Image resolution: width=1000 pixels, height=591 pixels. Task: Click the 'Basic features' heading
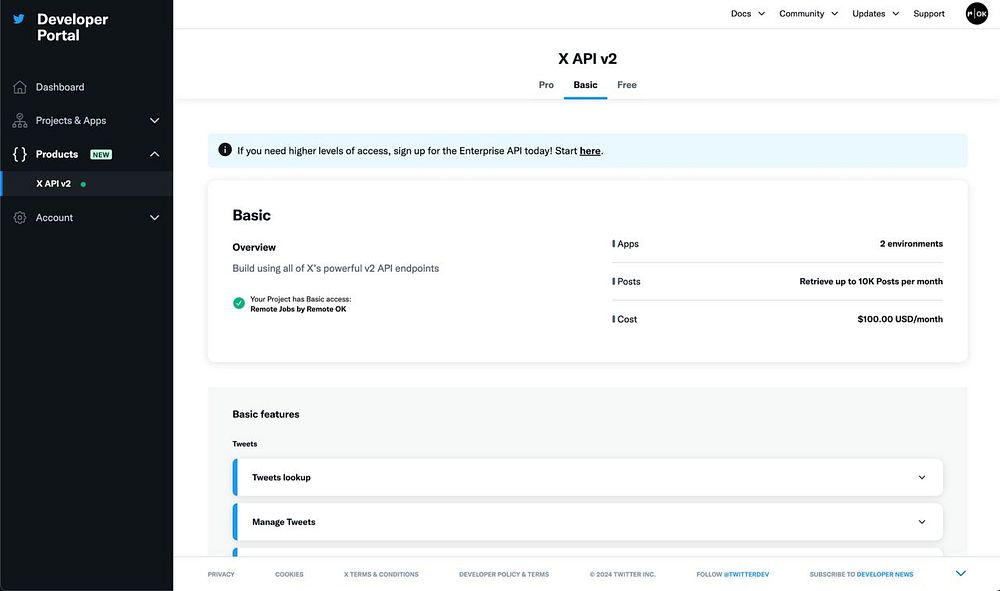click(266, 414)
